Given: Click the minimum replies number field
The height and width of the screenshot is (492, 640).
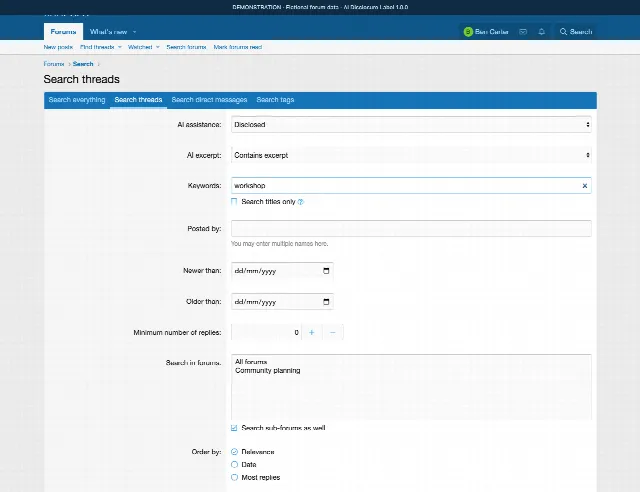Looking at the screenshot, I should click(266, 332).
